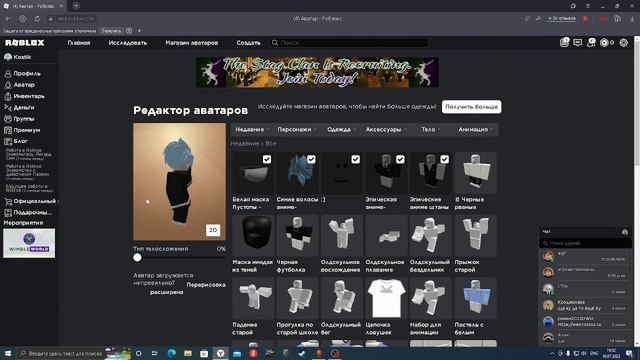
Task: Uncheck the Эпическая аниме shirt item
Action: (400, 160)
